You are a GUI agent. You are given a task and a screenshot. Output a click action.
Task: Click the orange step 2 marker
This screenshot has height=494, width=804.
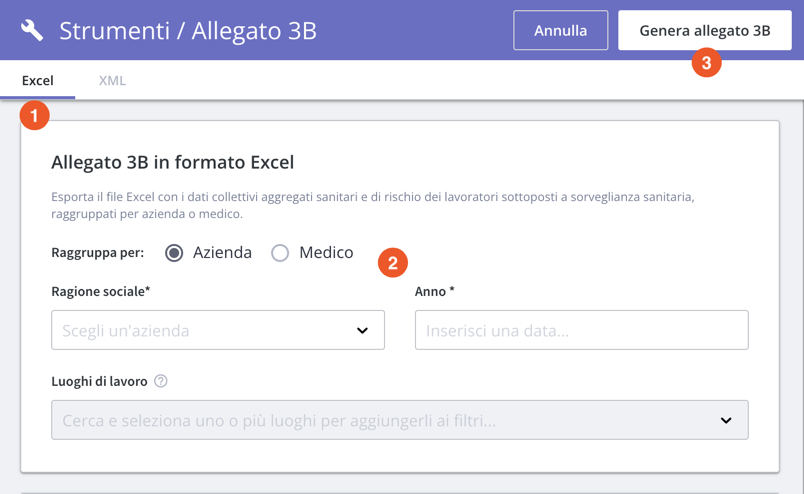click(x=392, y=263)
